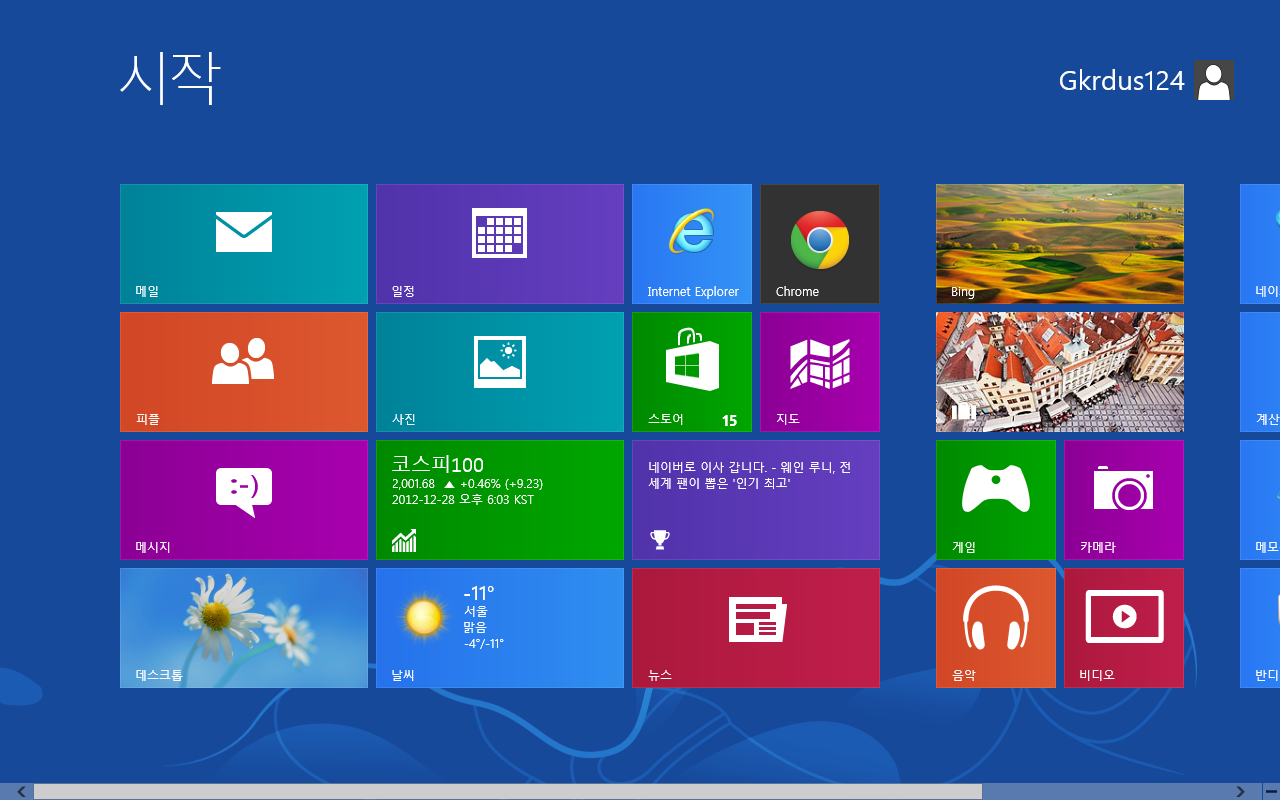The image size is (1280, 800).
Task: Open the People (피플) tile
Action: coord(244,371)
